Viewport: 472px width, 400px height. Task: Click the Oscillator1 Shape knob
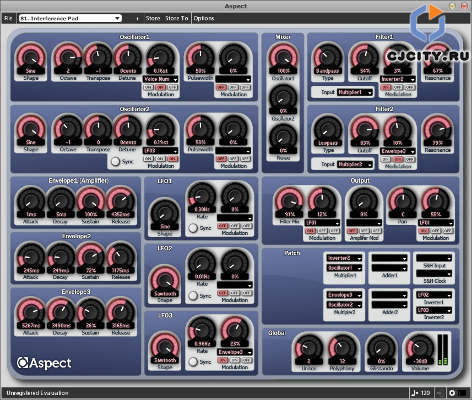(31, 57)
